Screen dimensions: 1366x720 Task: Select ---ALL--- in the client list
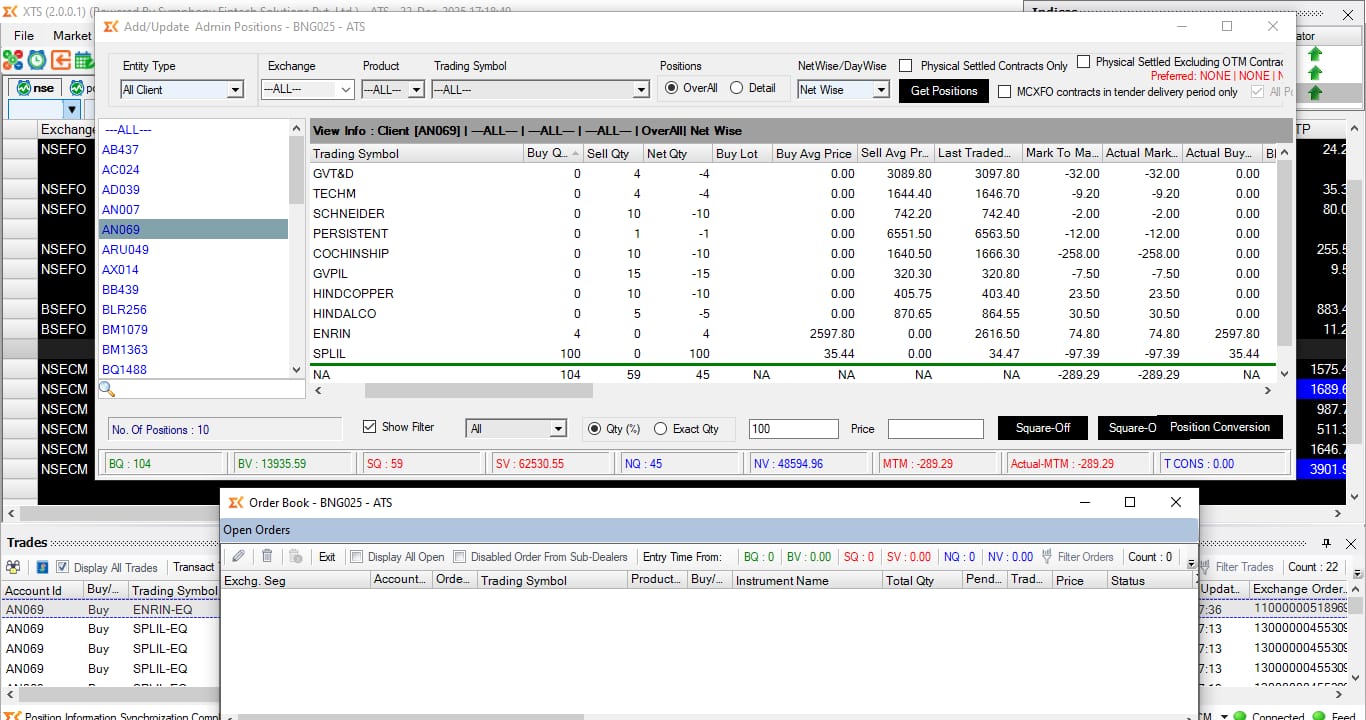tap(193, 130)
